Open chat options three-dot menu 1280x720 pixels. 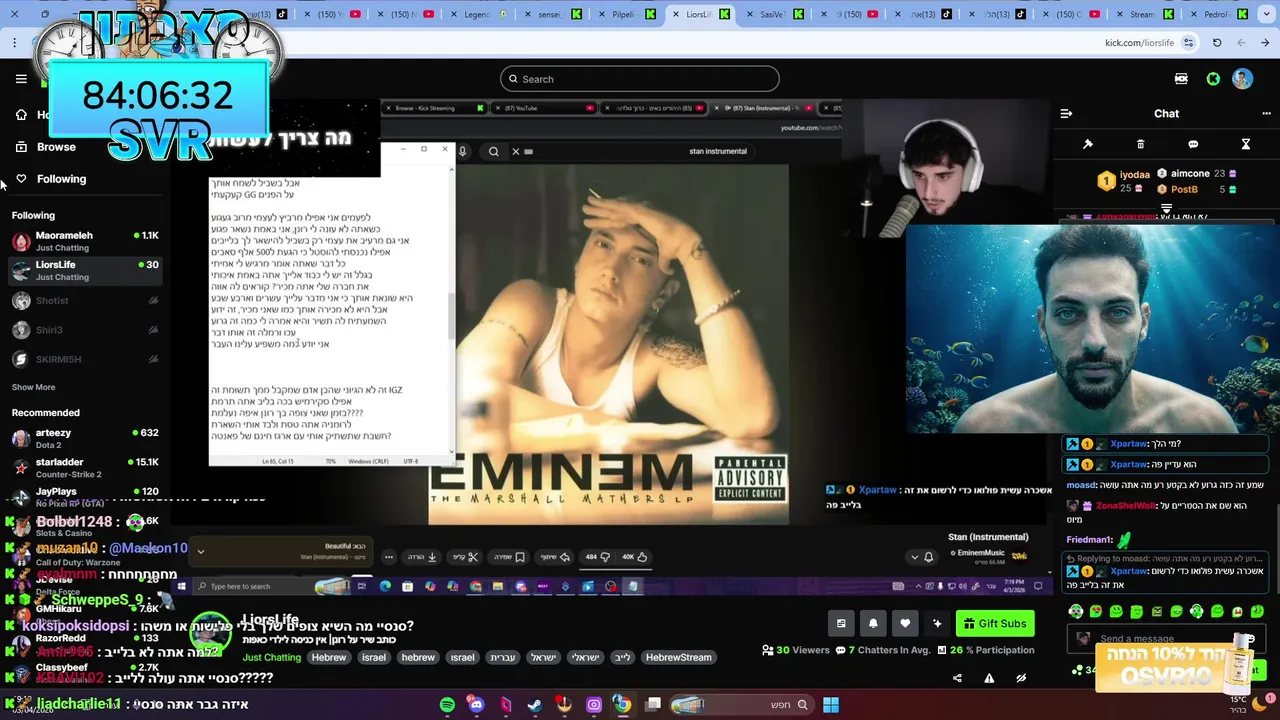coord(1267,114)
